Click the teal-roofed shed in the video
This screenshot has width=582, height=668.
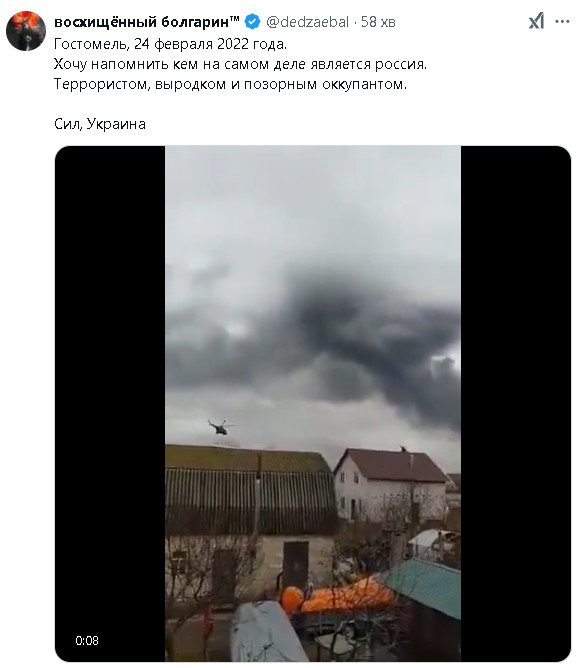point(422,588)
